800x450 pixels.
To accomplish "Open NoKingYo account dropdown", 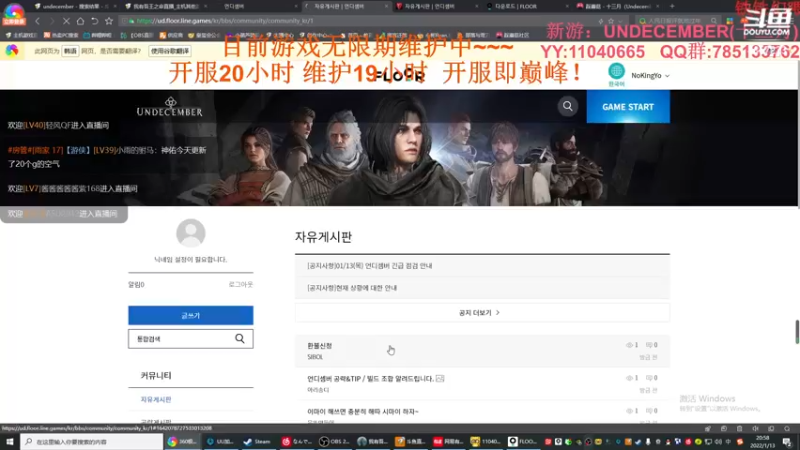I will coord(650,76).
